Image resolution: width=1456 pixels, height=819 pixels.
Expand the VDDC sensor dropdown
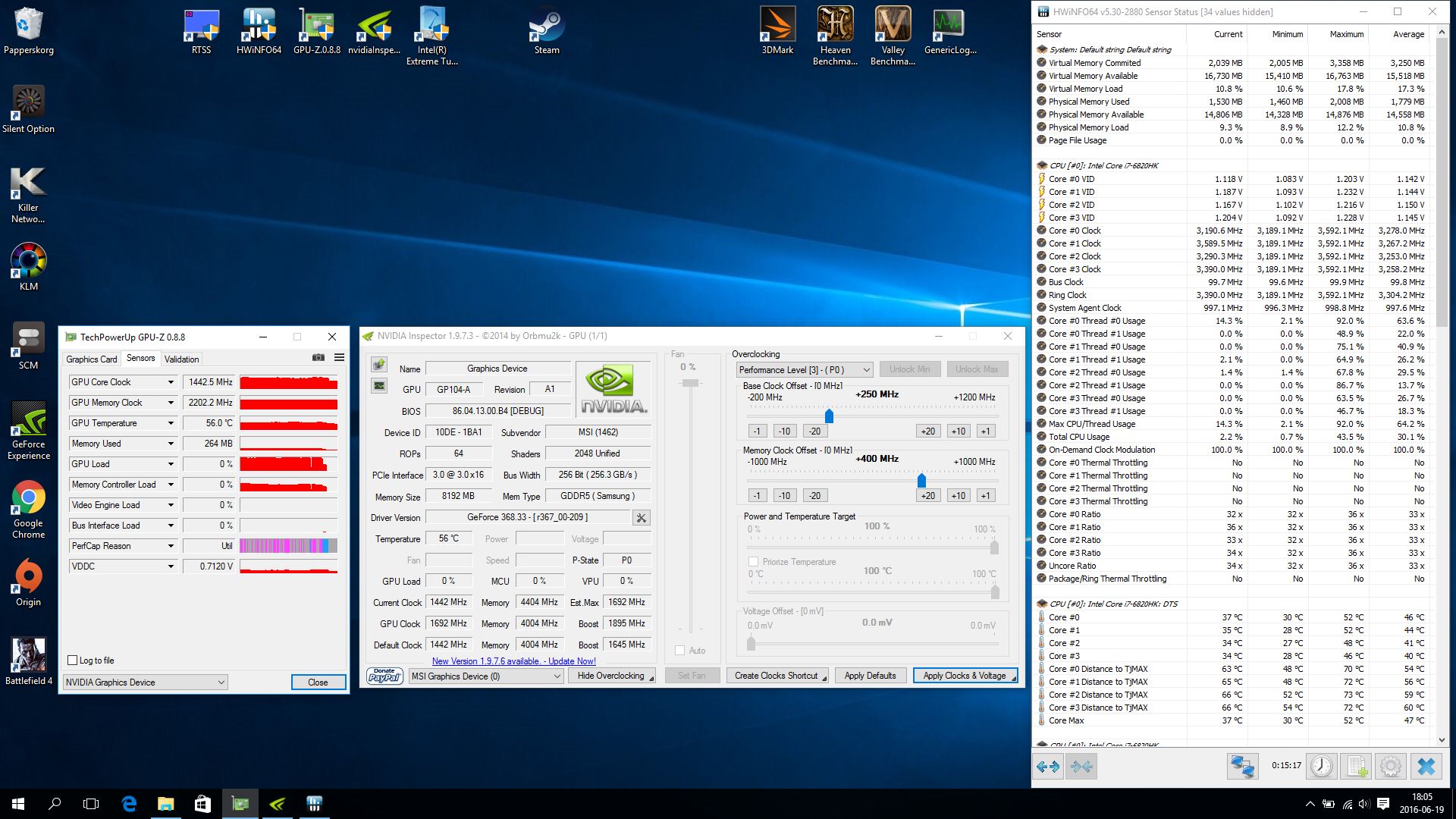pos(171,566)
